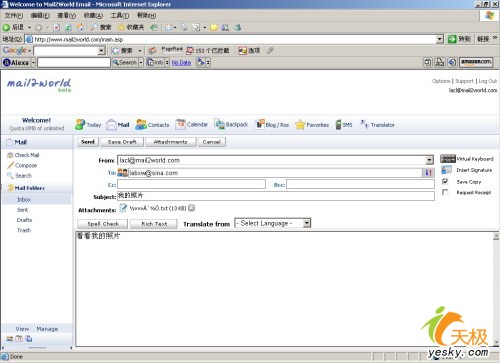Open the Back button history arrow

(29, 27)
